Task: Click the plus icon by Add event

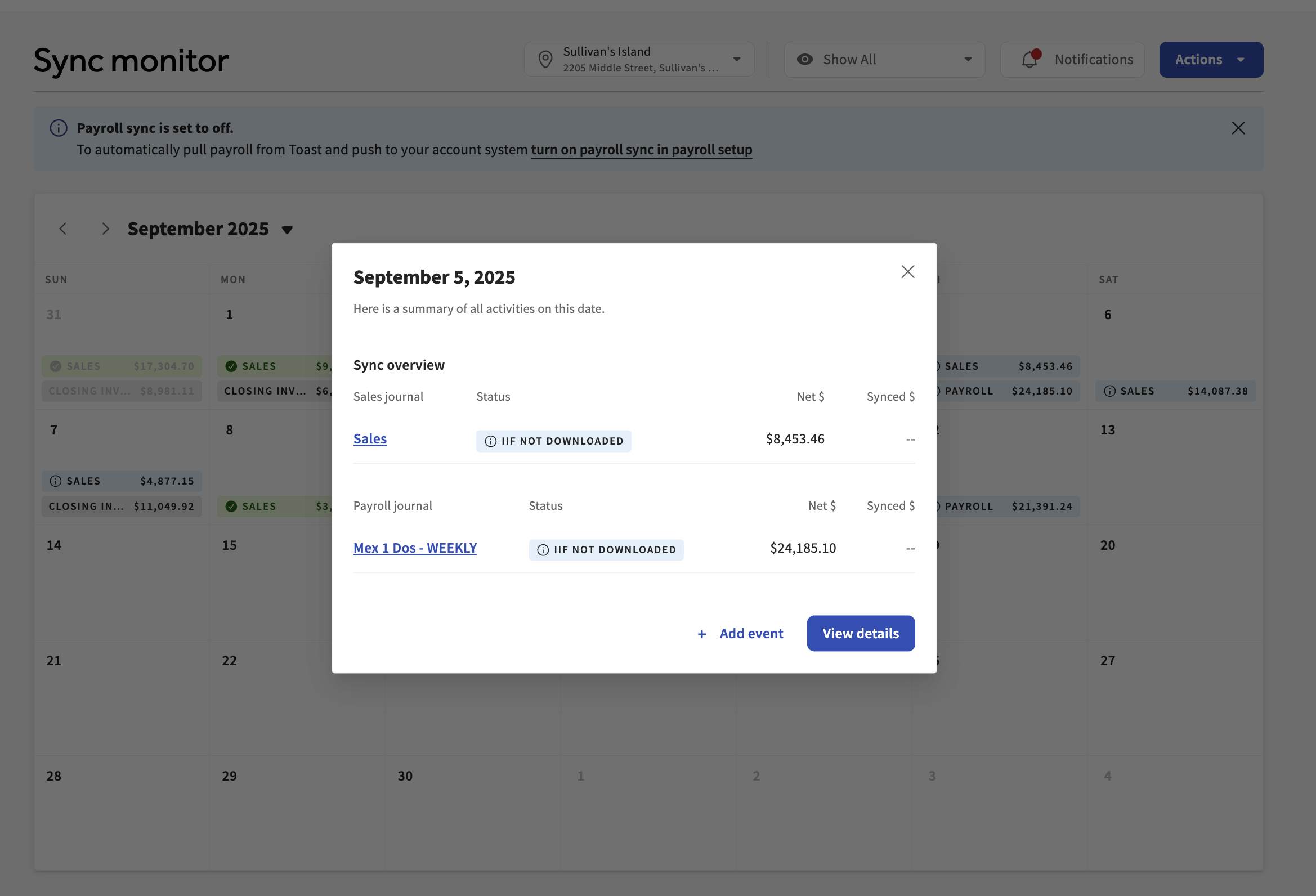Action: click(701, 634)
